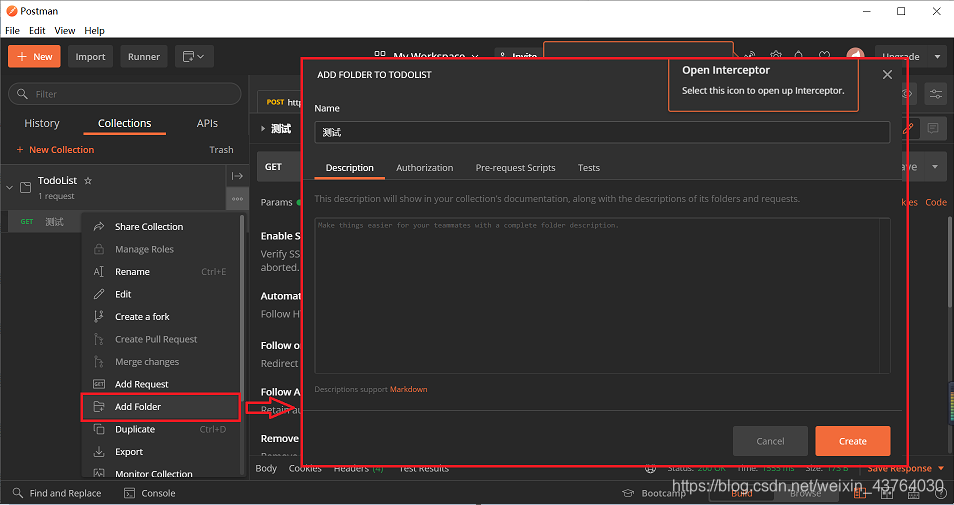This screenshot has width=954, height=505.
Task: Switch to the APIs tab
Action: (207, 123)
